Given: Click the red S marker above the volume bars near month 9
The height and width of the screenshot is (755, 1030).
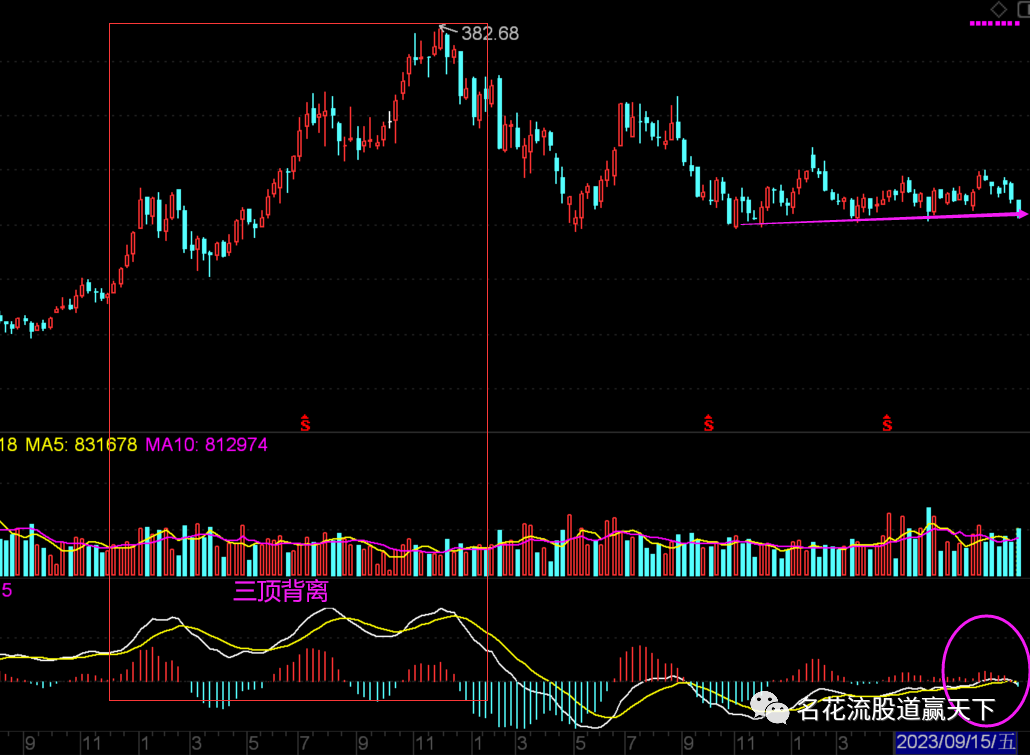Looking at the screenshot, I should point(708,424).
